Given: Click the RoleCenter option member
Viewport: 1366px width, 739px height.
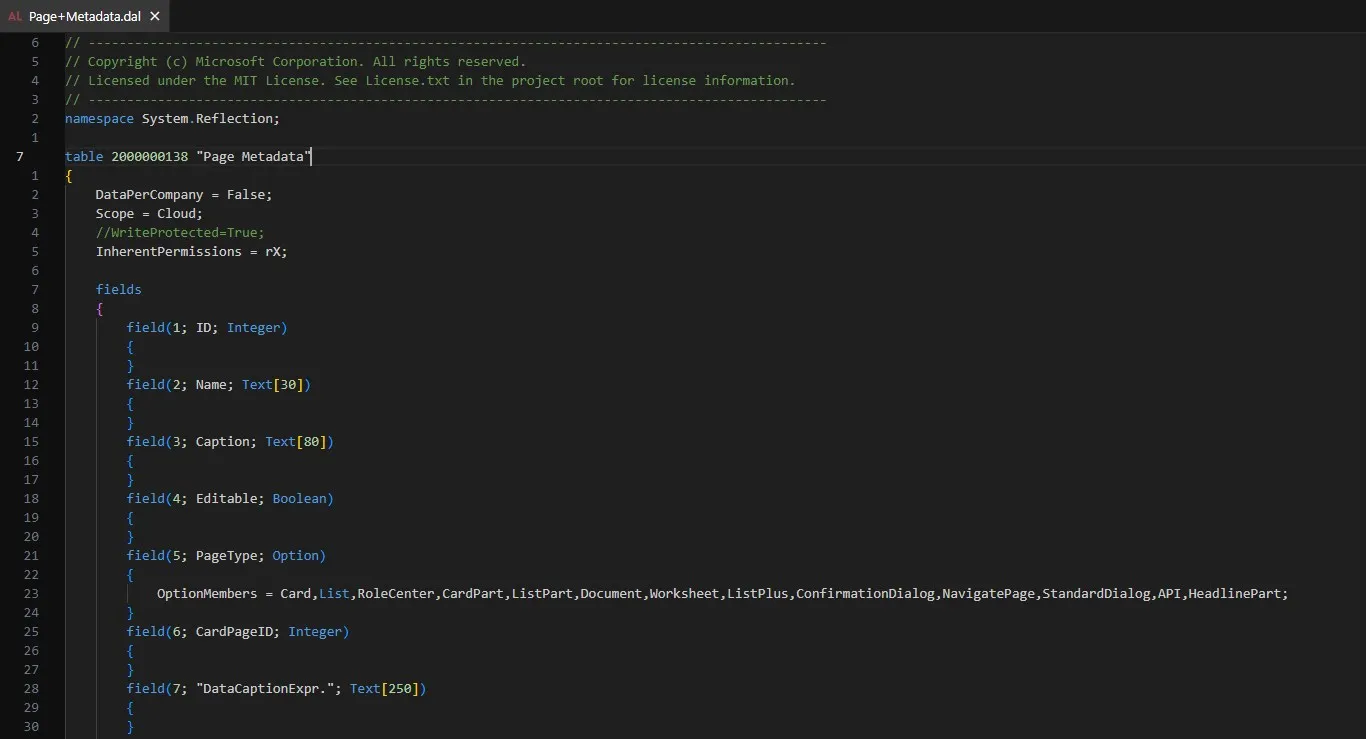Looking at the screenshot, I should pyautogui.click(x=395, y=593).
